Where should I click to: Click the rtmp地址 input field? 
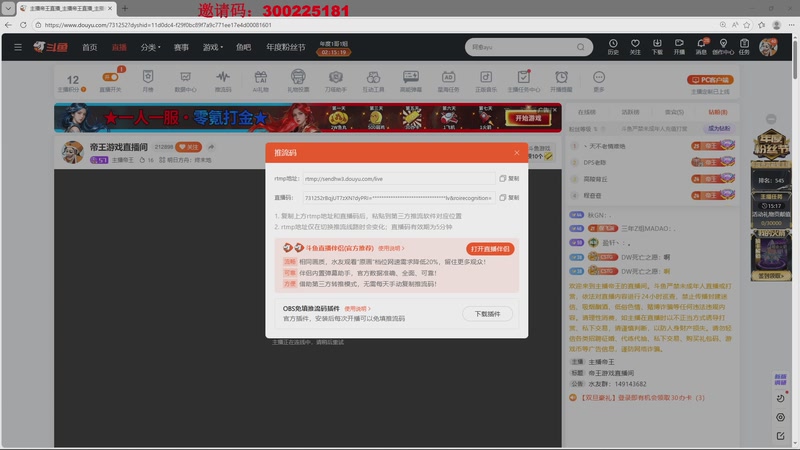398,179
